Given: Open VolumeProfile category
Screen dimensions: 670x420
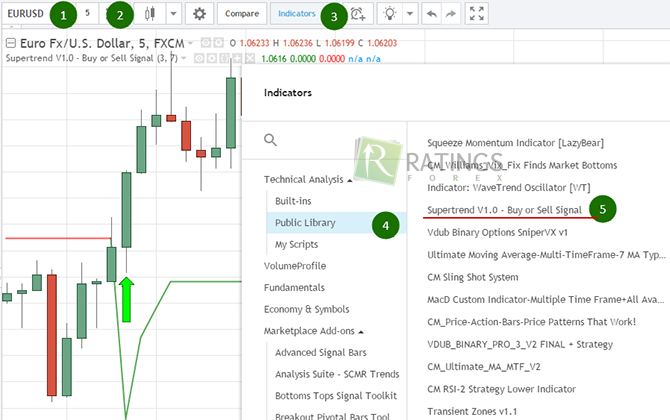Looking at the screenshot, I should 295,266.
